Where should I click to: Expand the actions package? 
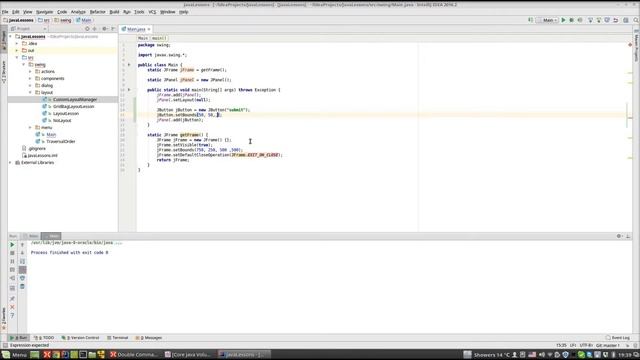pos(30,72)
